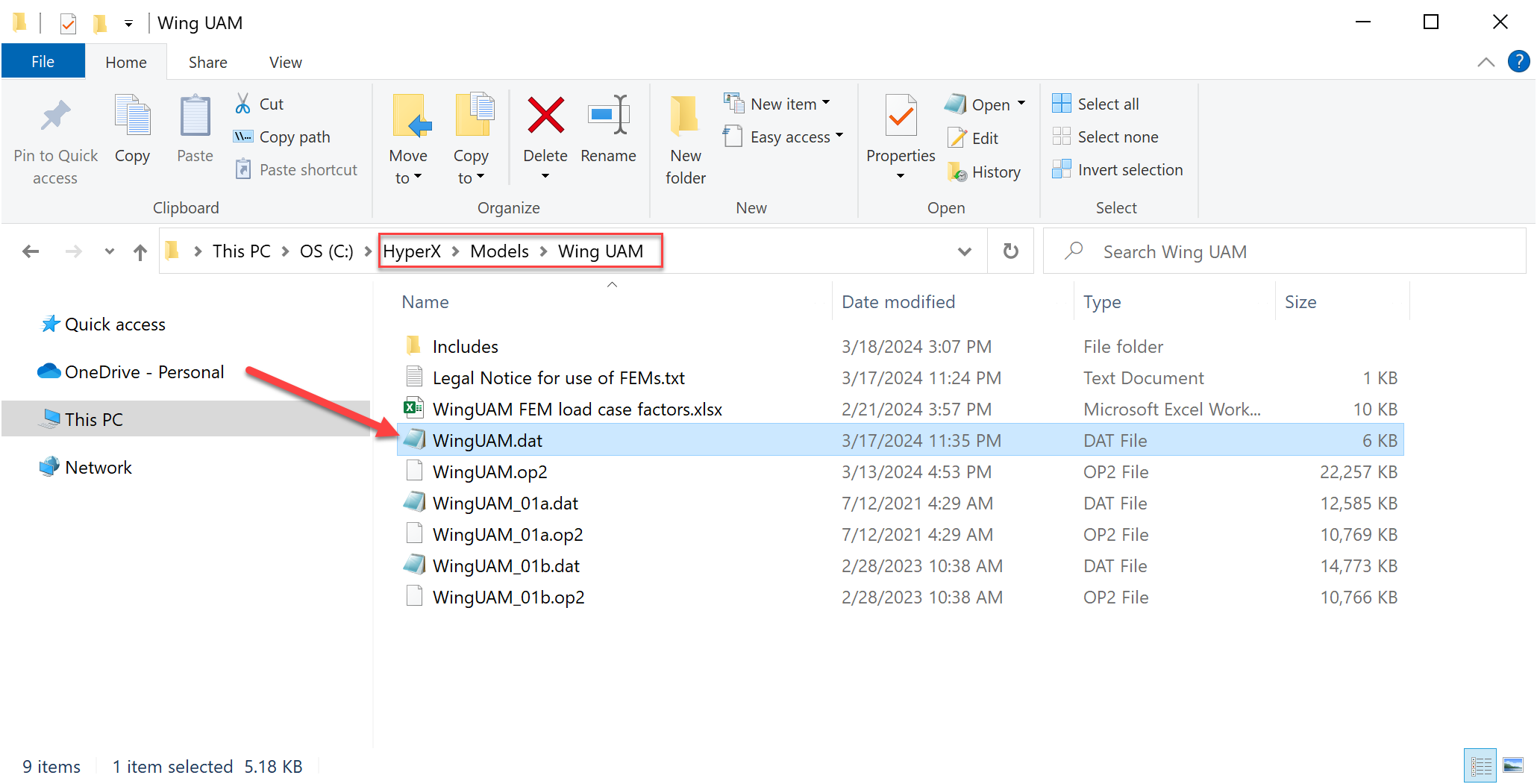1537x784 pixels.
Task: Go up one folder level arrow
Action: pos(140,252)
